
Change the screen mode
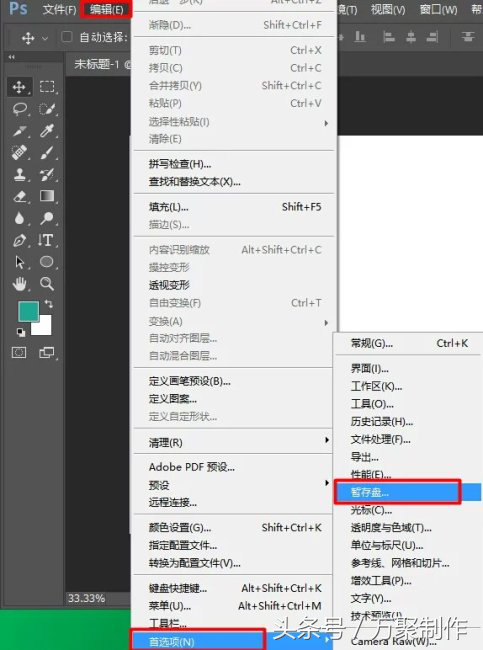(x=46, y=353)
